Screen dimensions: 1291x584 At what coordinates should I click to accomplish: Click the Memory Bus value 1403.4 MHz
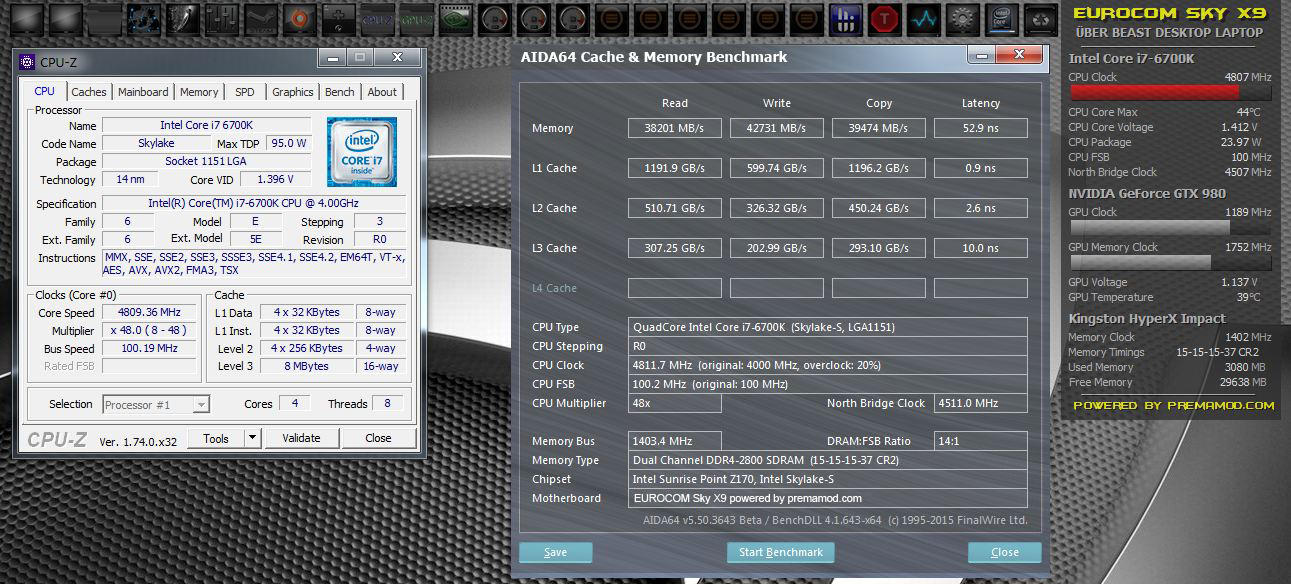(x=675, y=441)
